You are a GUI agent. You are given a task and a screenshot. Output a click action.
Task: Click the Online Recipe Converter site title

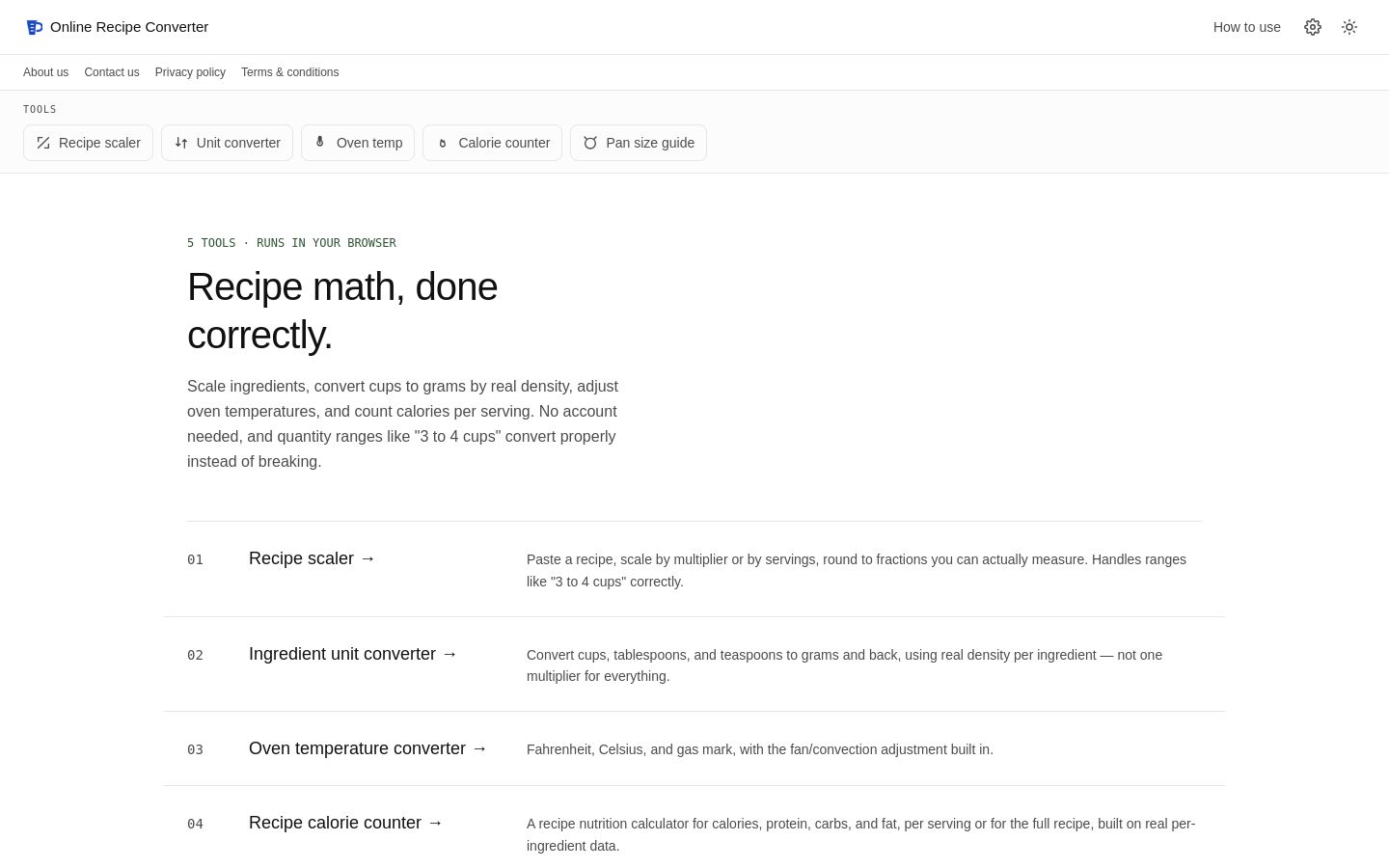tap(129, 27)
